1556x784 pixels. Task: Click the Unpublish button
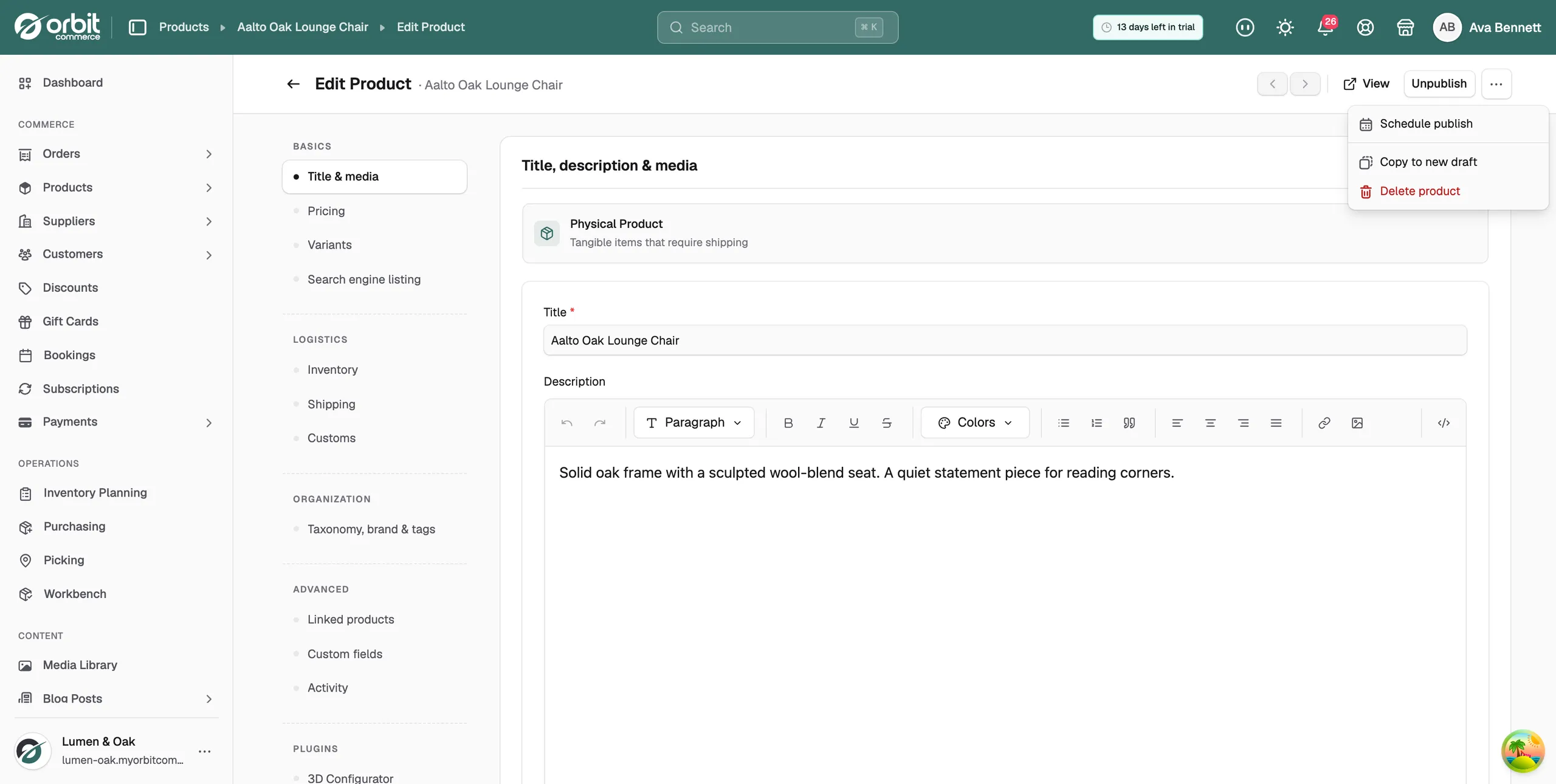click(x=1439, y=84)
